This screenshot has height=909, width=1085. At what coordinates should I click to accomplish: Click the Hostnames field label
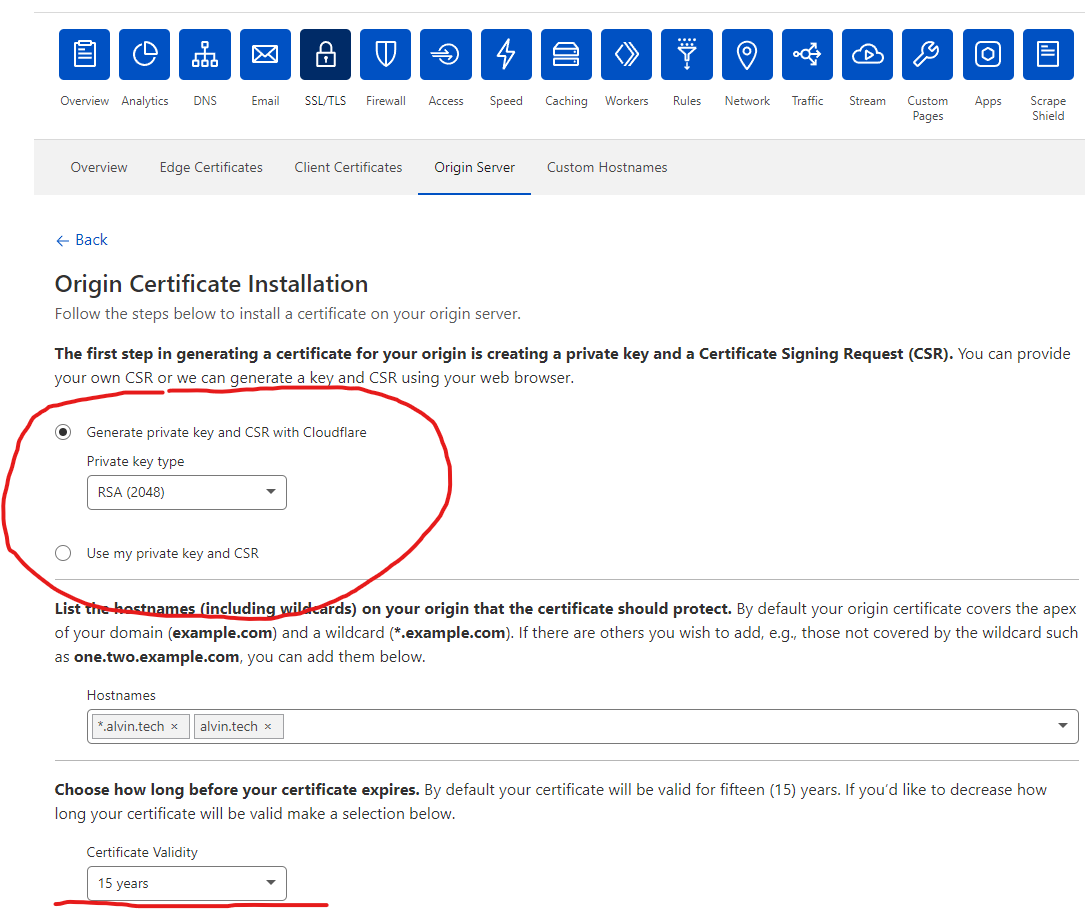tap(121, 695)
